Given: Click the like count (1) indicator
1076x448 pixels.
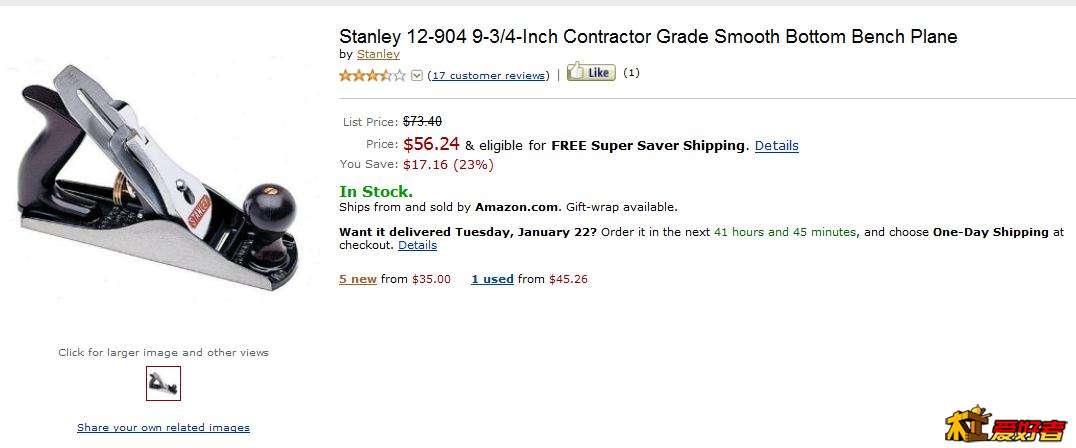Looking at the screenshot, I should 631,73.
